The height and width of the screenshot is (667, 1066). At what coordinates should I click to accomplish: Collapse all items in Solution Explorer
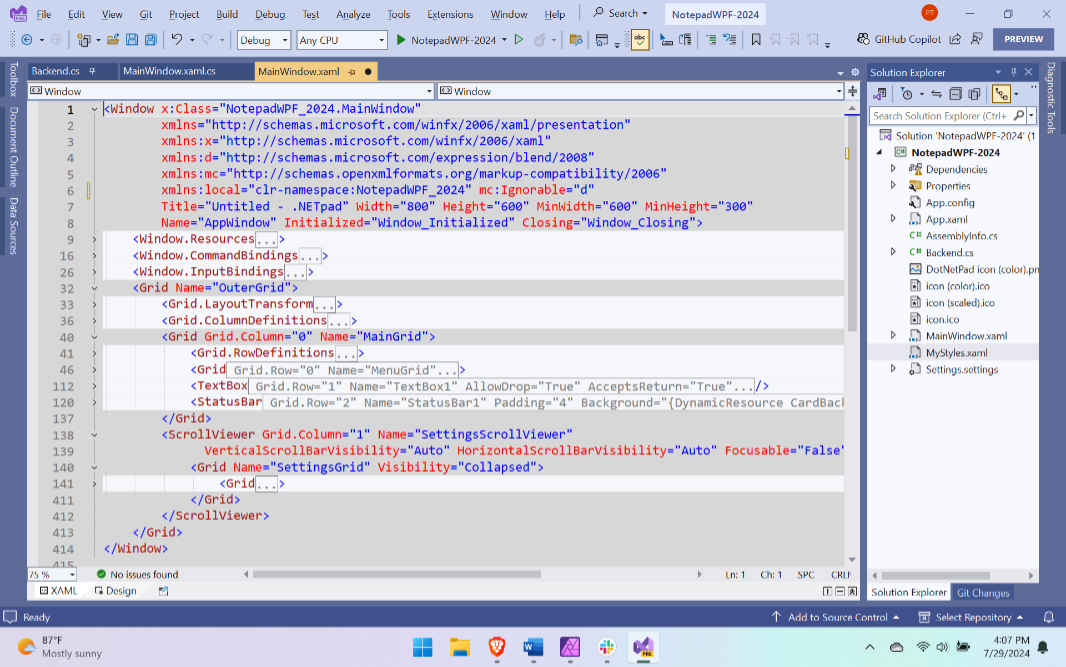coord(955,94)
